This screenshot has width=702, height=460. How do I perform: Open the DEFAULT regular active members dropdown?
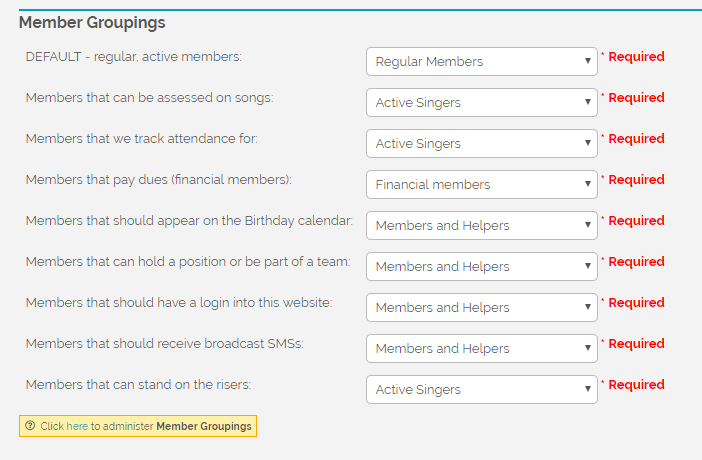pos(482,62)
